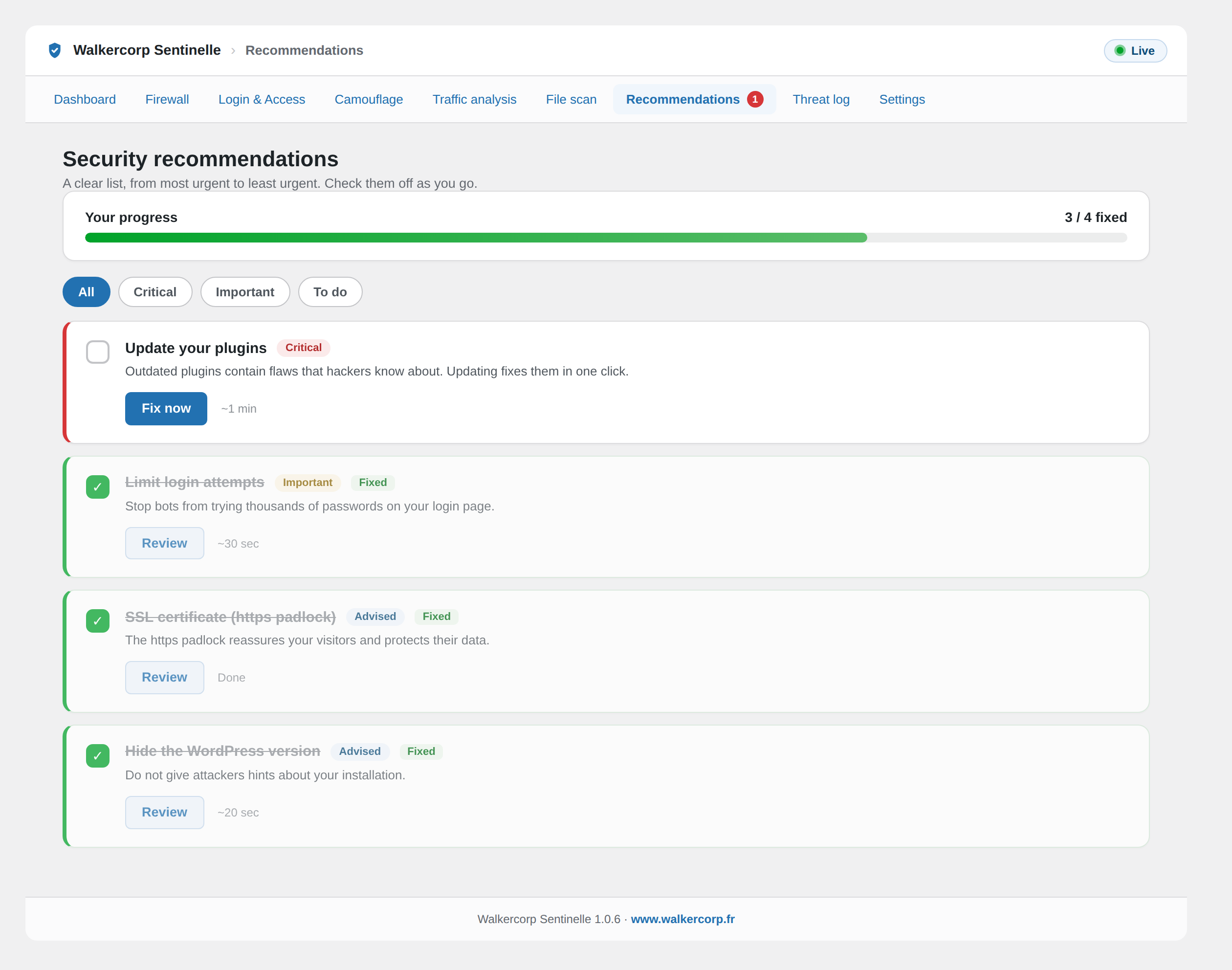This screenshot has height=970, width=1232.
Task: Click the 'Update your plugins' heading
Action: coord(195,348)
